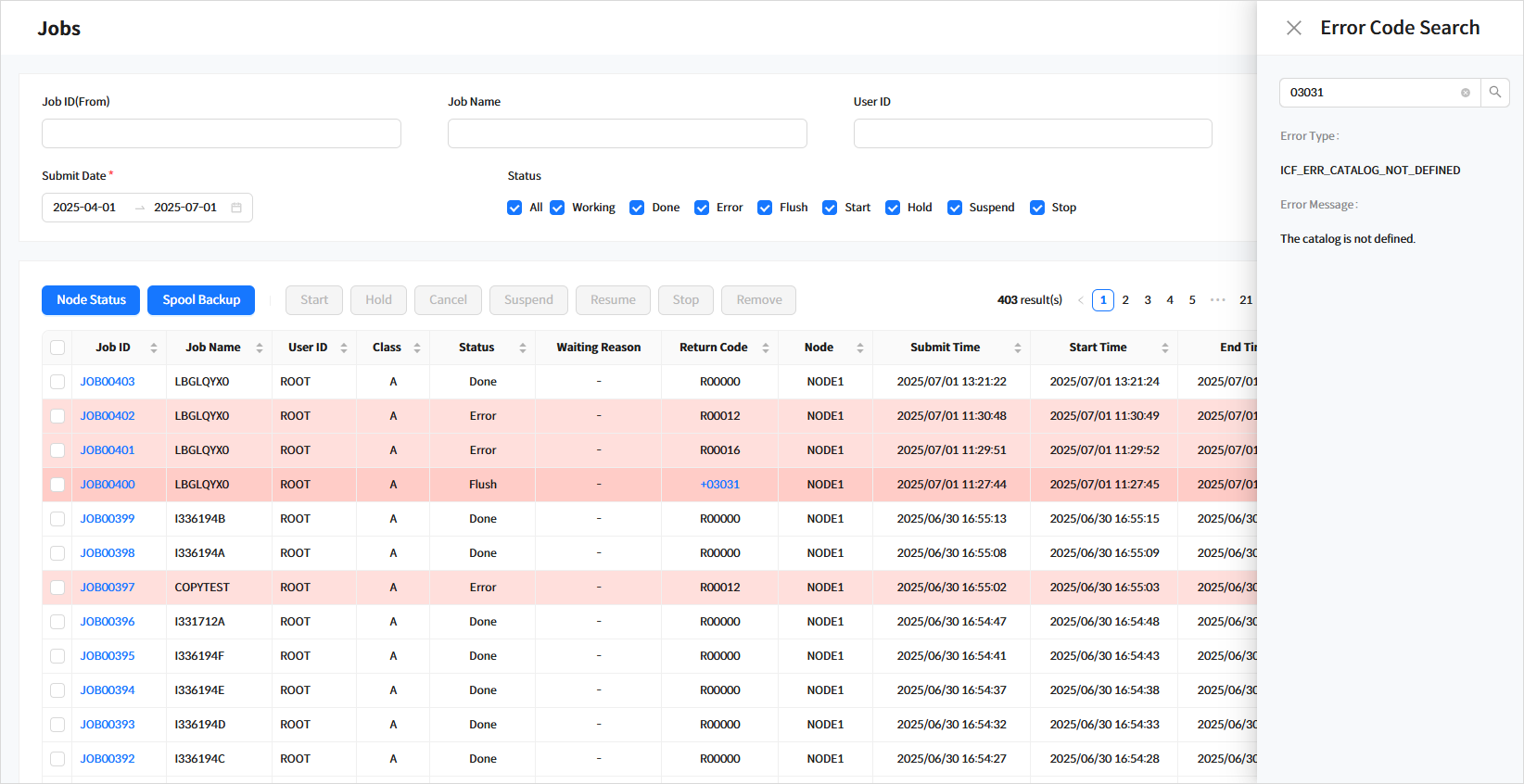The height and width of the screenshot is (784, 1524).
Task: Go to previous page arrow
Action: (1080, 300)
